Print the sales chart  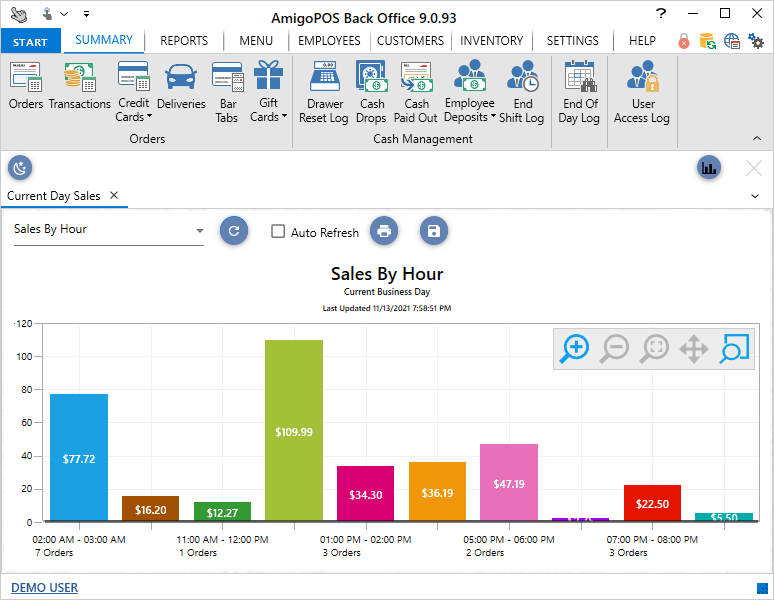point(384,231)
